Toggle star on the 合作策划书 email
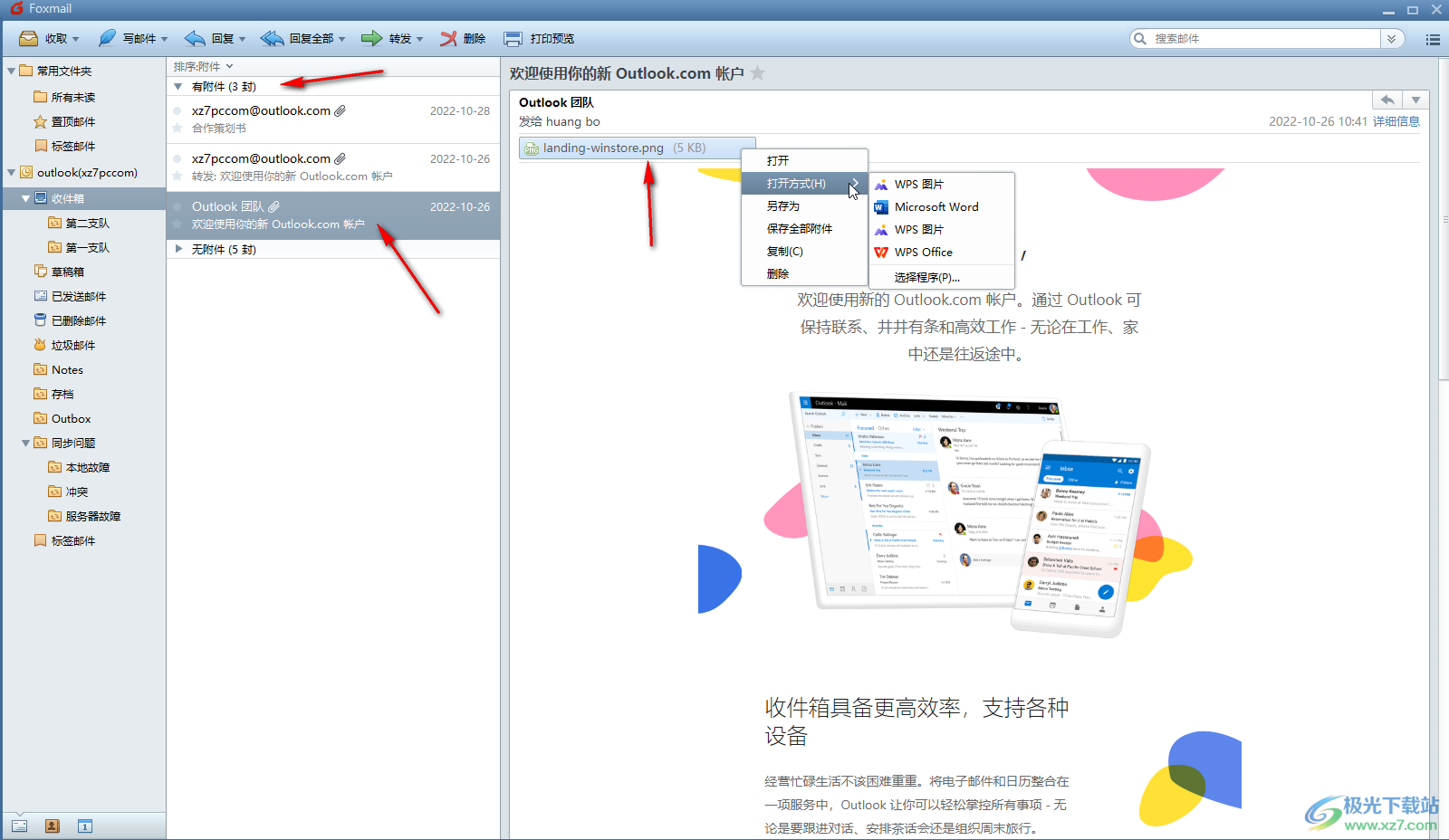 (x=178, y=129)
